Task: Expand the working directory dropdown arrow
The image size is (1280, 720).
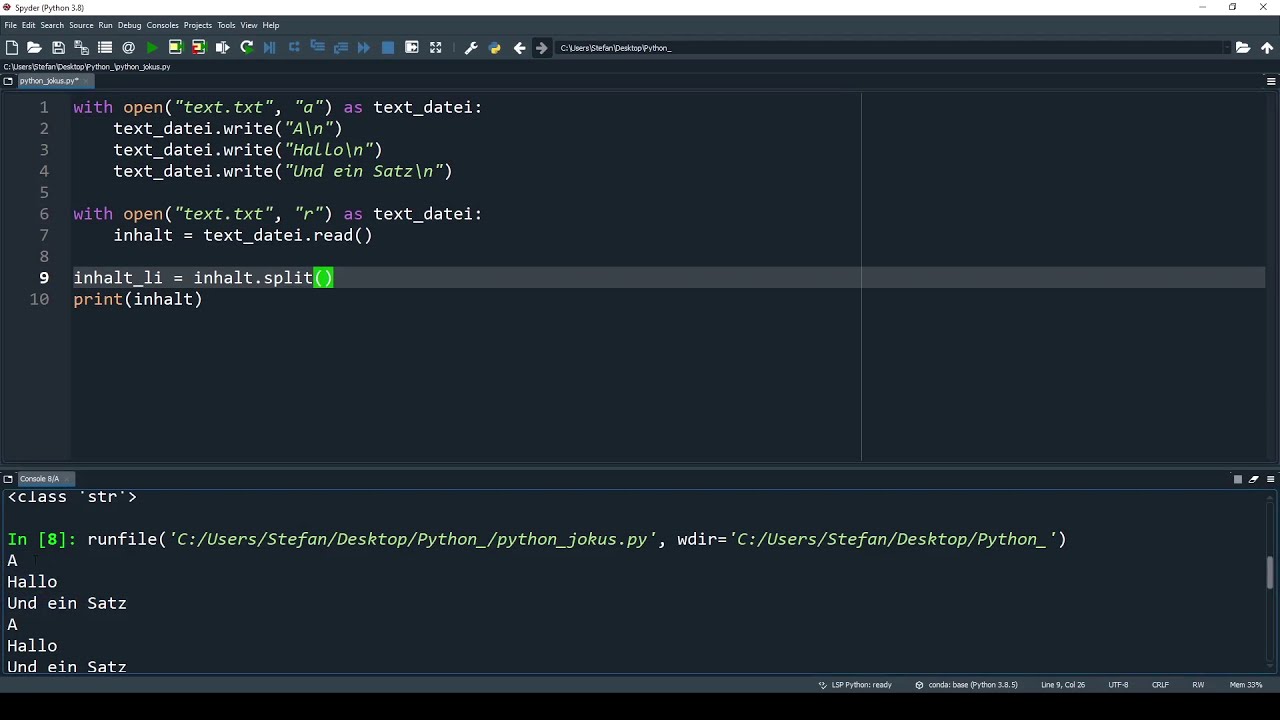Action: [1226, 47]
